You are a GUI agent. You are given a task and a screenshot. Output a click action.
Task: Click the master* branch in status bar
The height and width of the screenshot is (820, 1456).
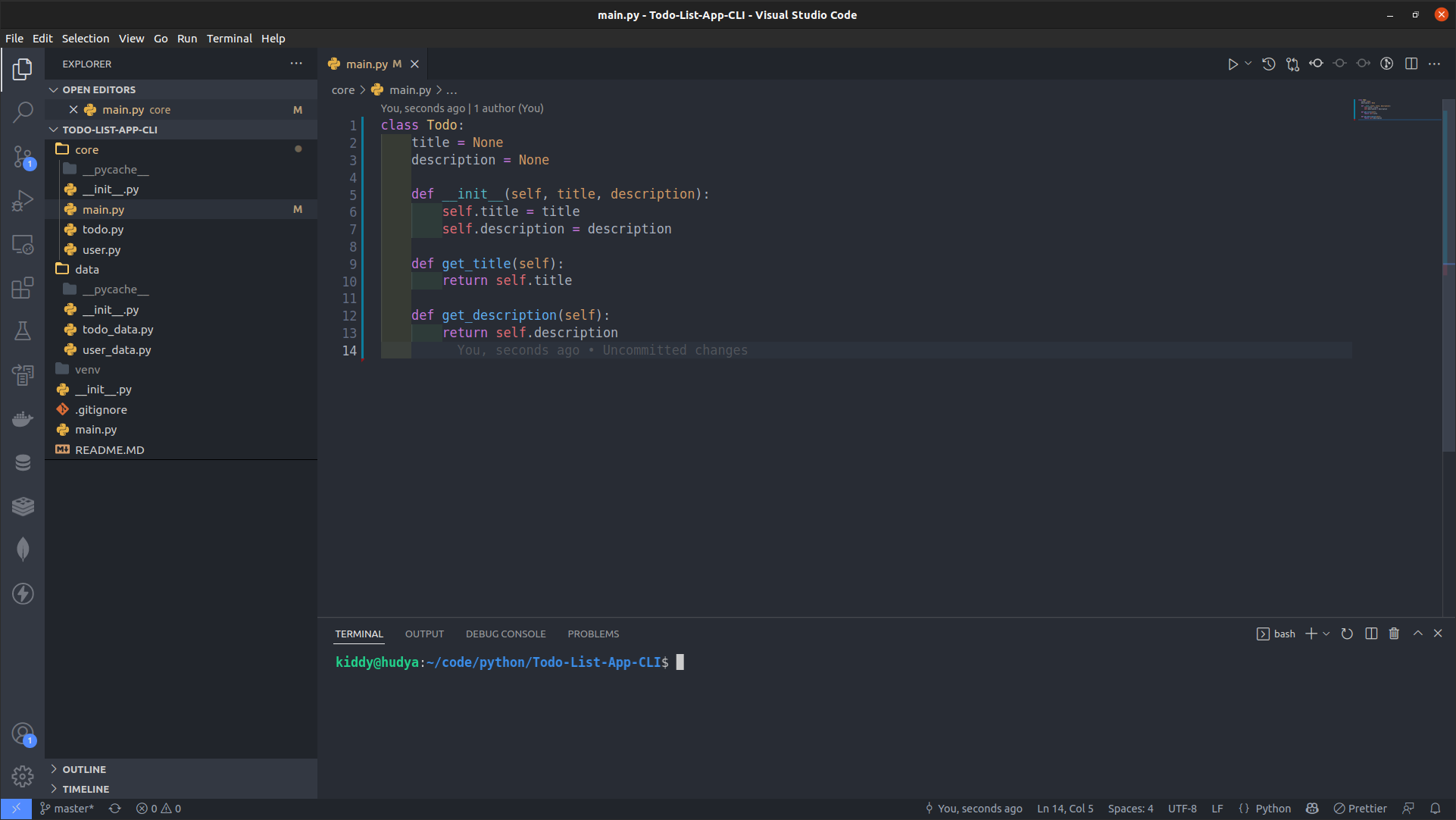[67, 809]
